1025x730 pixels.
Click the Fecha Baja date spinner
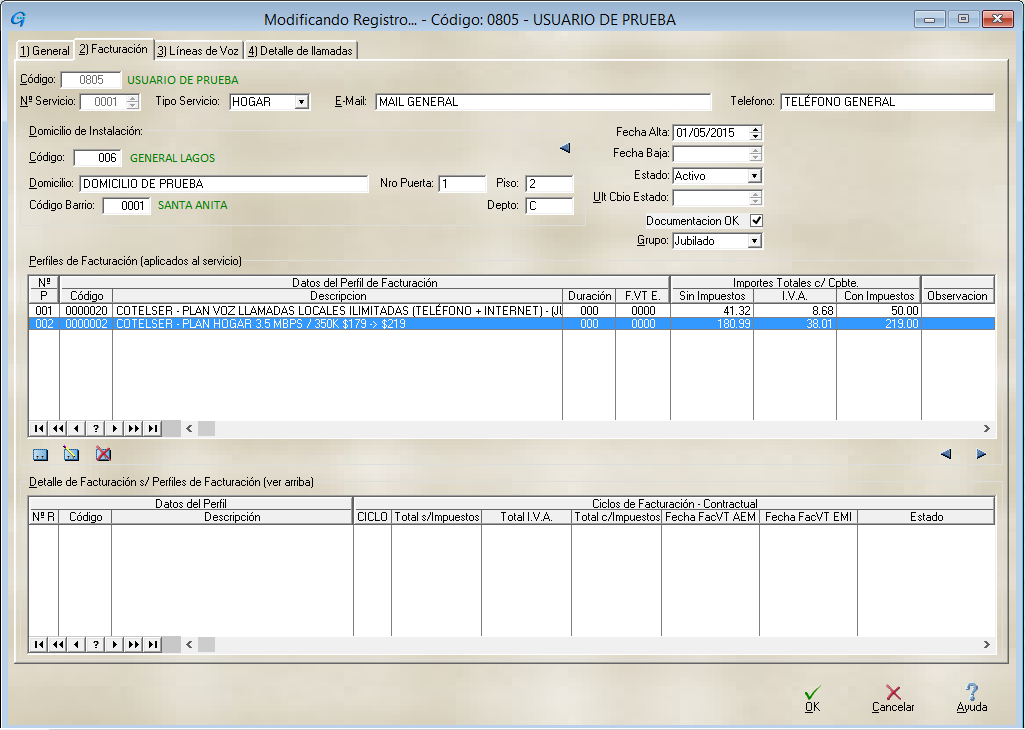(x=756, y=154)
